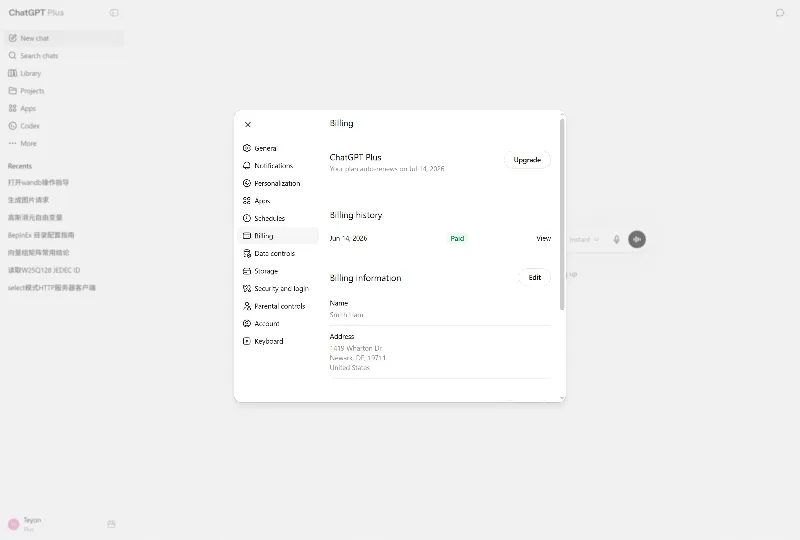Open Apps tab in settings dialog
Viewport: 800px width, 540px height.
pyautogui.click(x=278, y=201)
